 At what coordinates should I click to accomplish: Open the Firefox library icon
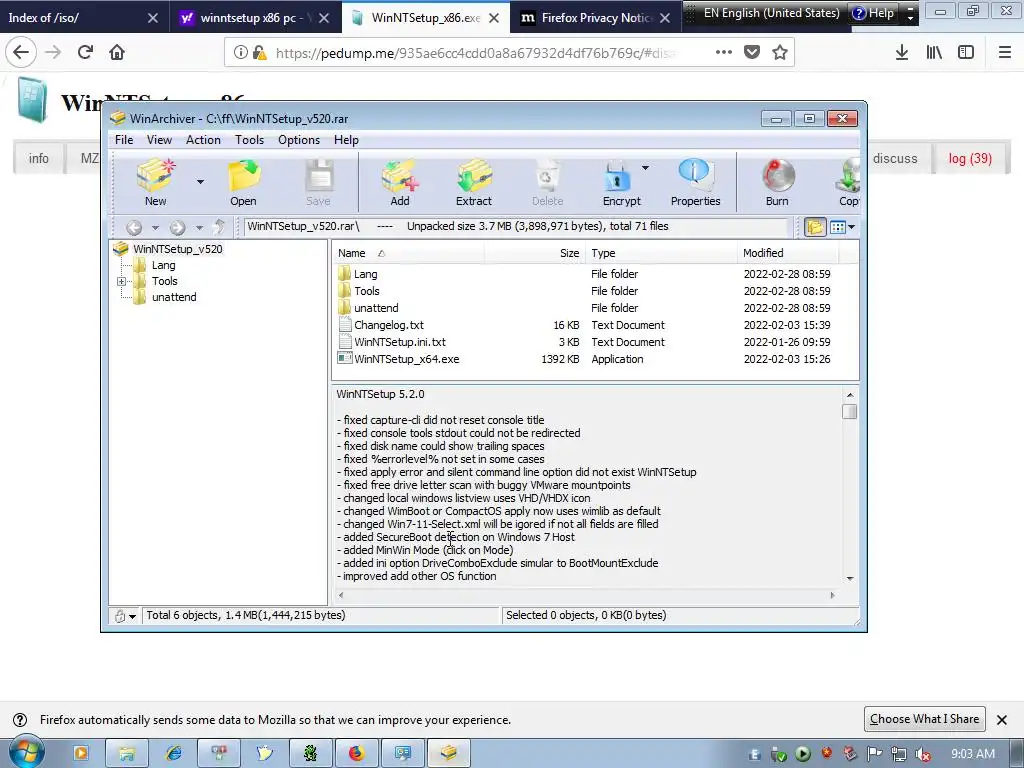(x=934, y=52)
